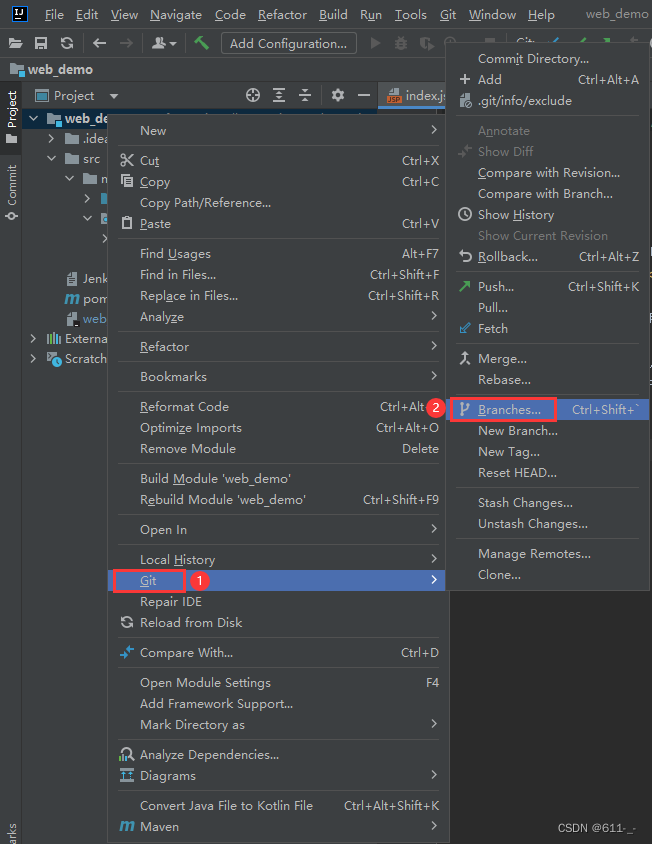Select Compare With... option

[x=279, y=652]
